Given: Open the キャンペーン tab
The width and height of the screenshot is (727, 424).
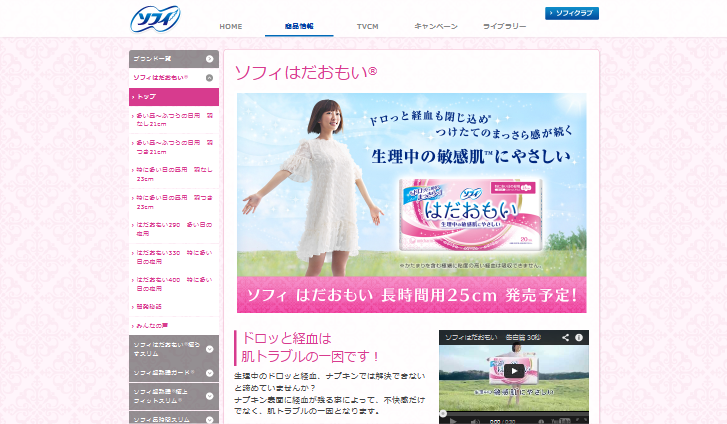Looking at the screenshot, I should 436,26.
